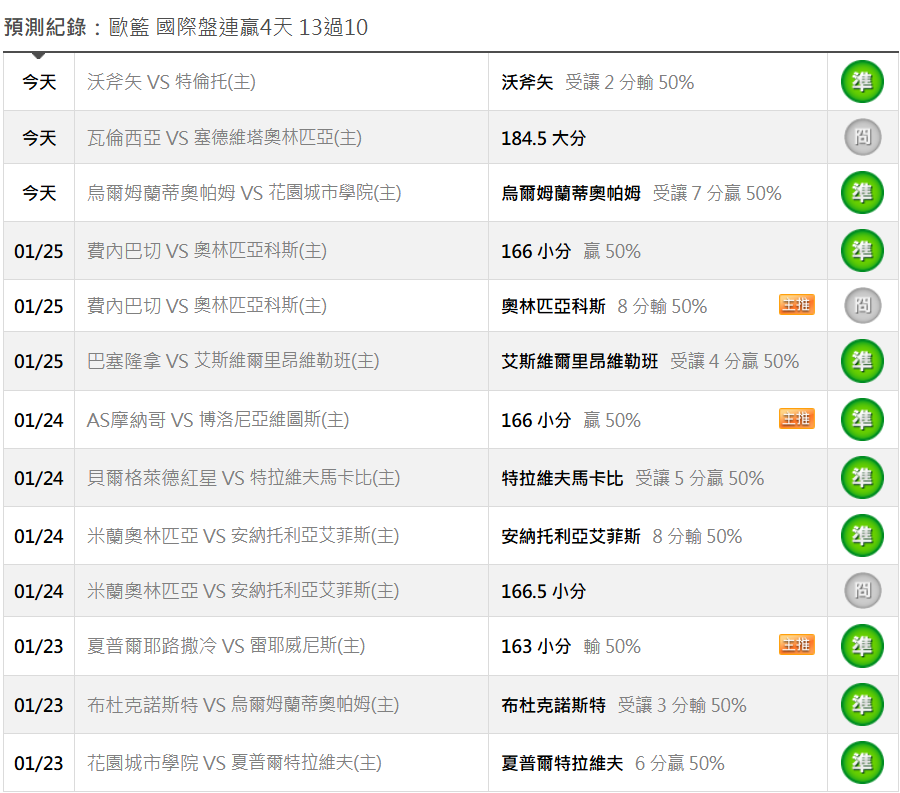
Task: Select match text 貝爾格萊德紅星 VS 特拉維夫馬卡比(主)
Action: click(x=243, y=478)
